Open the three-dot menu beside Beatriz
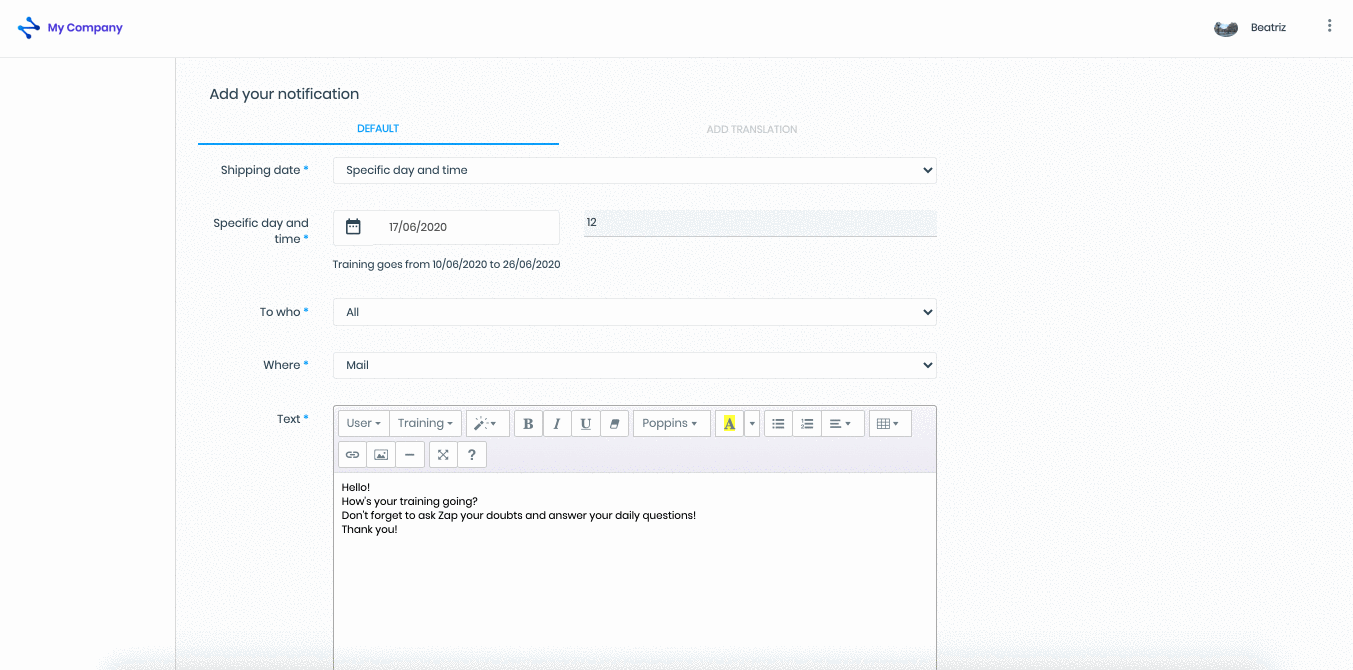Image resolution: width=1353 pixels, height=670 pixels. 1329,26
